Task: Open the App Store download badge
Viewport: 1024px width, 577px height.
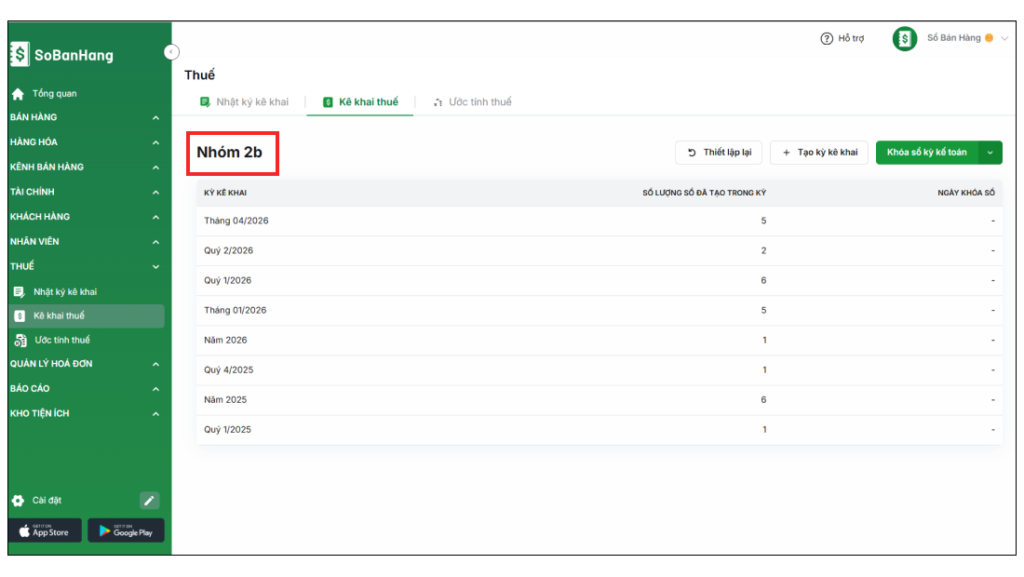Action: [45, 531]
